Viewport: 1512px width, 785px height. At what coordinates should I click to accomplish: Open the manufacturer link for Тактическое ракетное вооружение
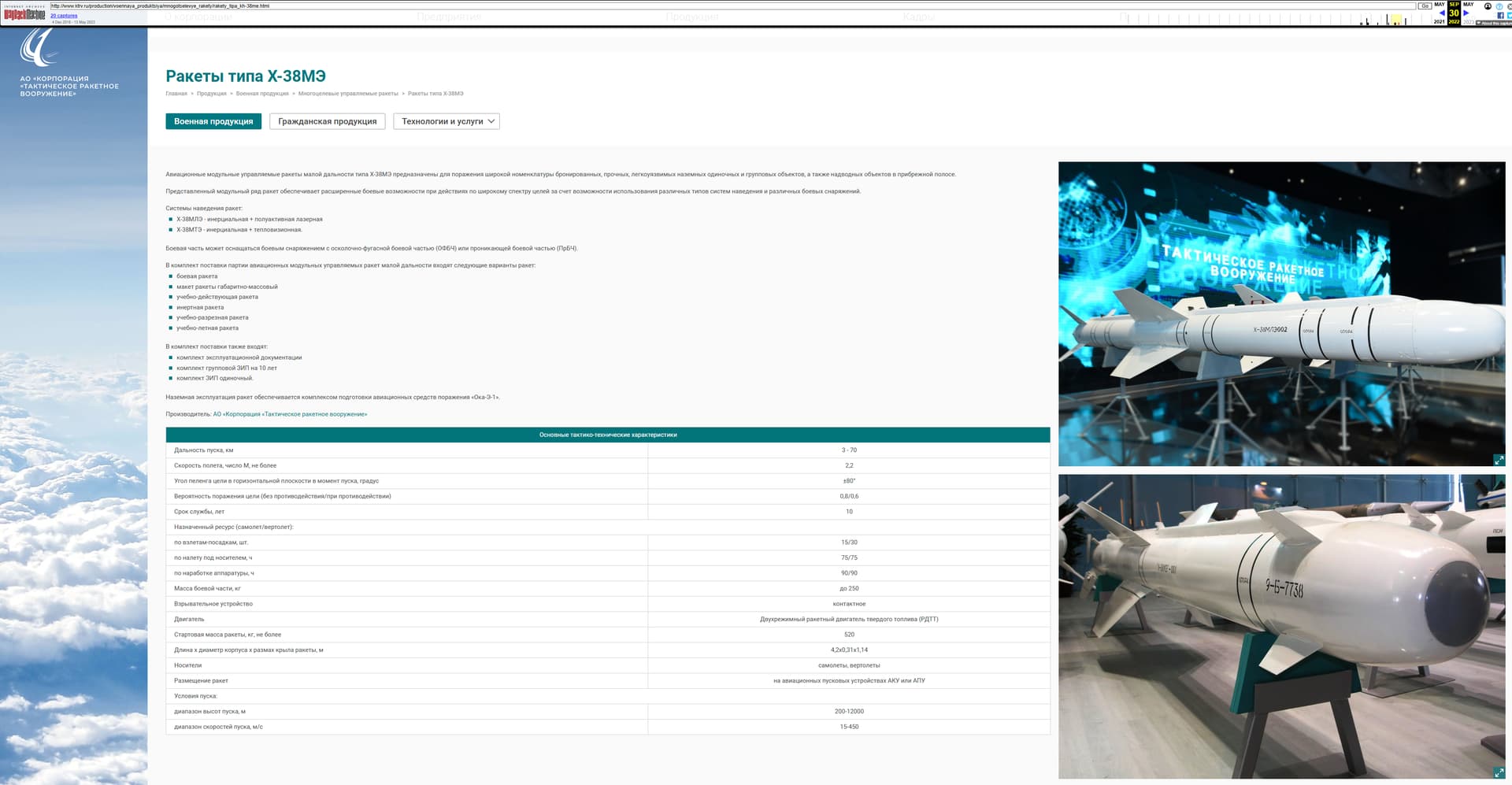point(290,414)
